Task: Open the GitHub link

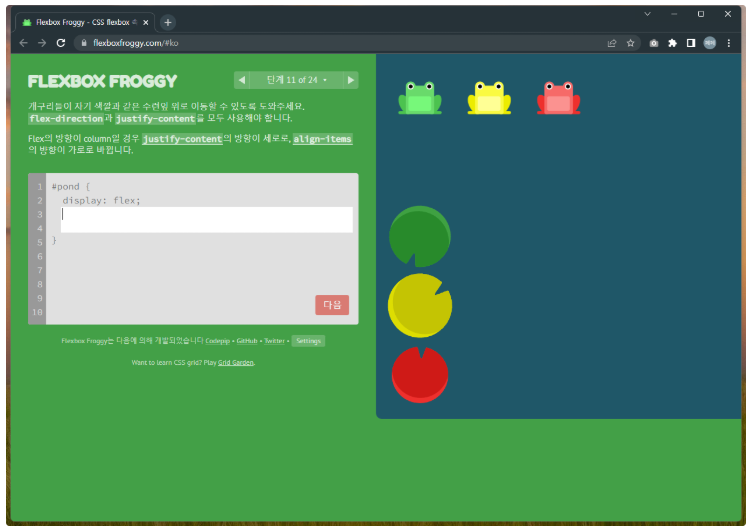Action: 247,341
